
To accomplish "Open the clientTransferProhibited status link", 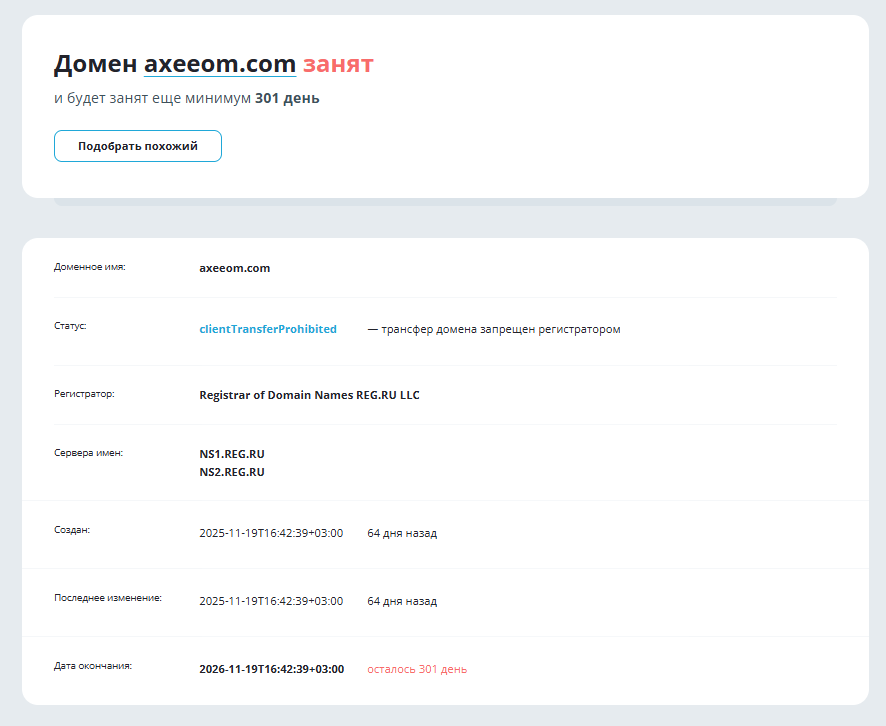I will (268, 328).
